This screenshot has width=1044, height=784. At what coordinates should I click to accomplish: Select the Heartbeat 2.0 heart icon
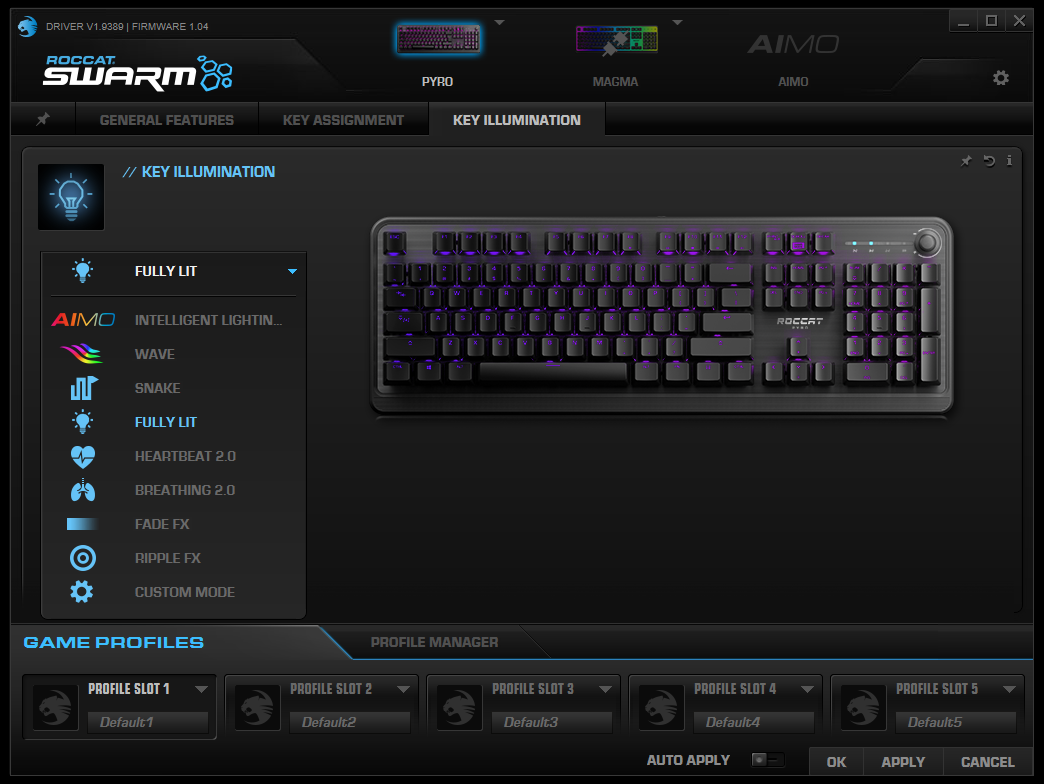(x=83, y=456)
